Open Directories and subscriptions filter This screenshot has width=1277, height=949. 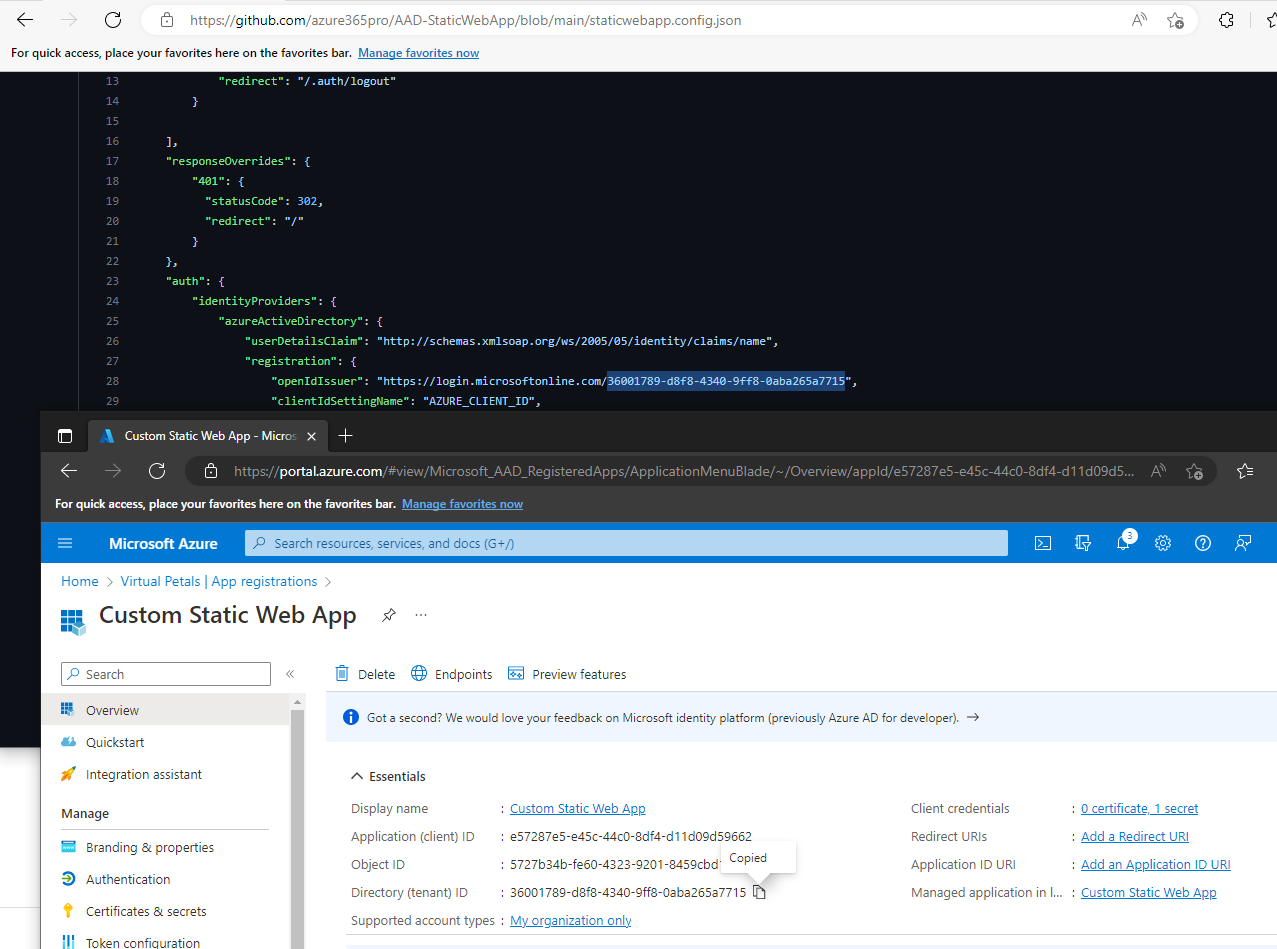tap(1082, 543)
